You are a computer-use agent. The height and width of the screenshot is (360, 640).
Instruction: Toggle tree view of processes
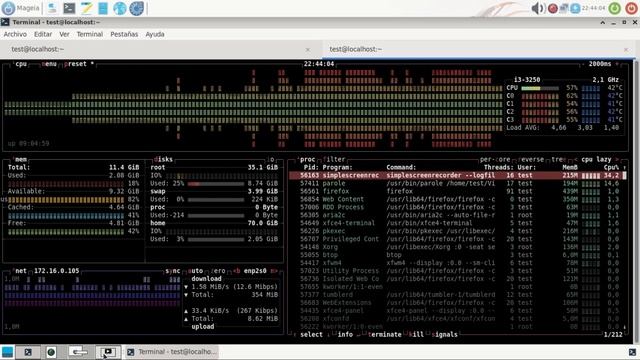click(558, 160)
